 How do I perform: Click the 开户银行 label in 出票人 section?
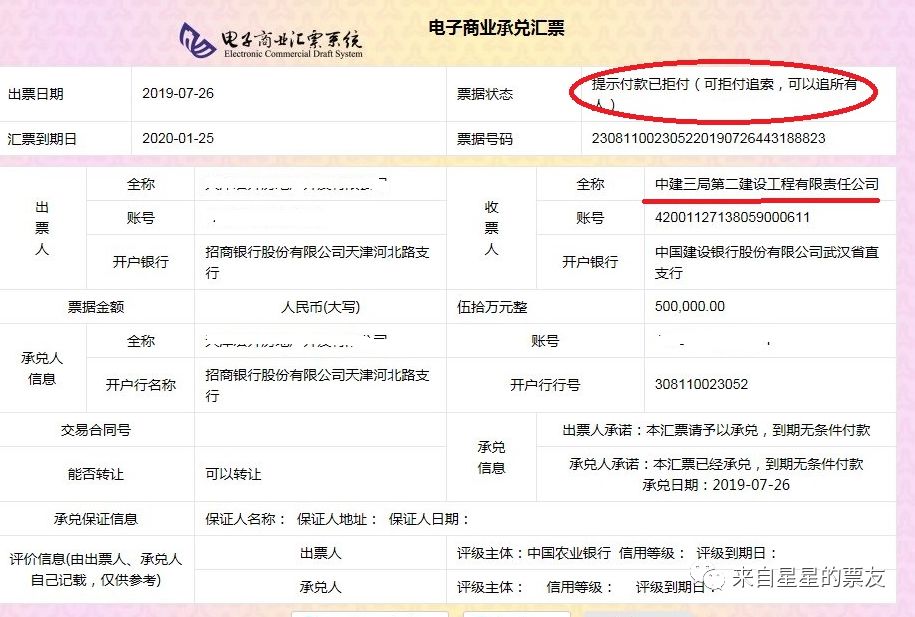pos(141,262)
